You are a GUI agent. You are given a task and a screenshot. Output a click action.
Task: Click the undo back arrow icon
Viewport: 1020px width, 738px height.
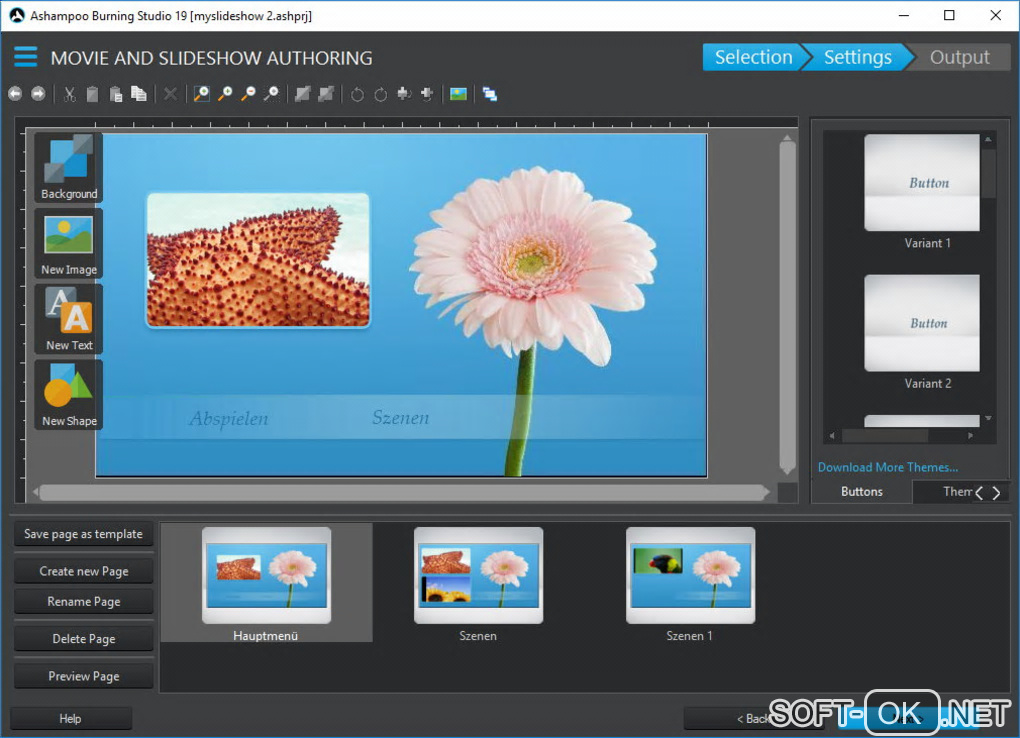click(x=15, y=94)
